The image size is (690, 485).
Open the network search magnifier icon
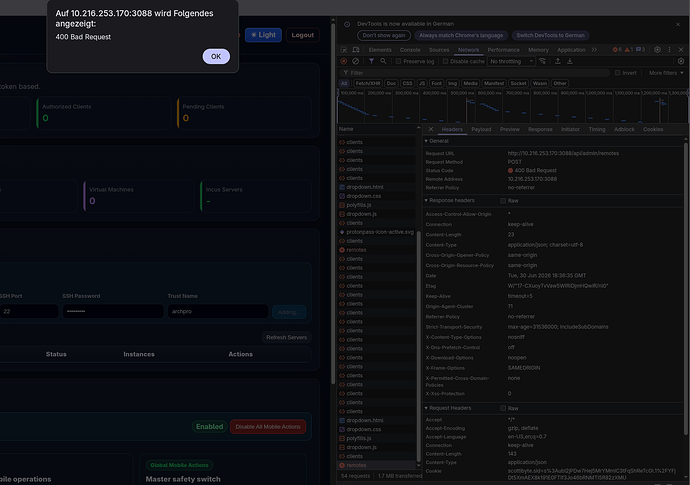point(383,61)
